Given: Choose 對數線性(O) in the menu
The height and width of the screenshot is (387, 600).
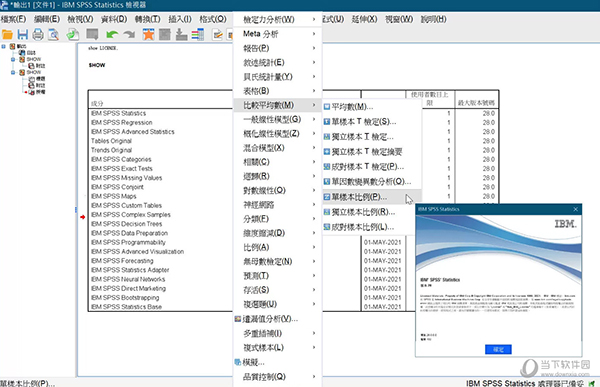Looking at the screenshot, I should [277, 190].
